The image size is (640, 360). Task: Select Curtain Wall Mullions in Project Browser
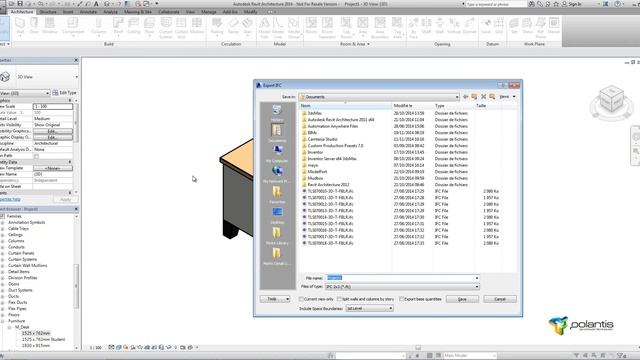tap(27, 265)
